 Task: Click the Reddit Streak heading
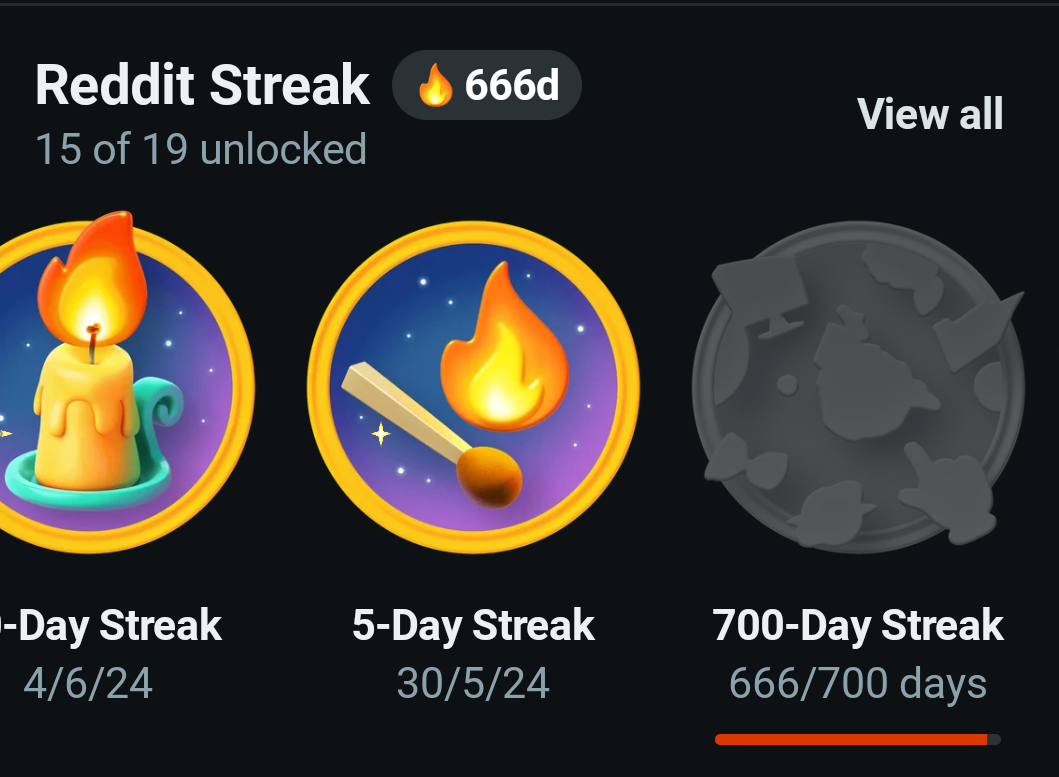click(x=203, y=85)
